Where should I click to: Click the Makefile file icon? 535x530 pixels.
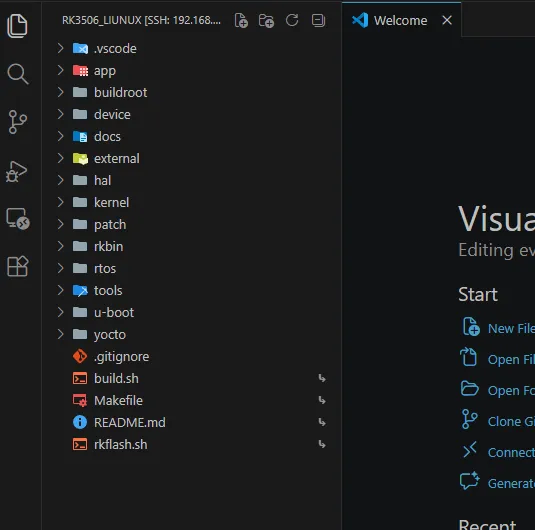pyautogui.click(x=80, y=400)
